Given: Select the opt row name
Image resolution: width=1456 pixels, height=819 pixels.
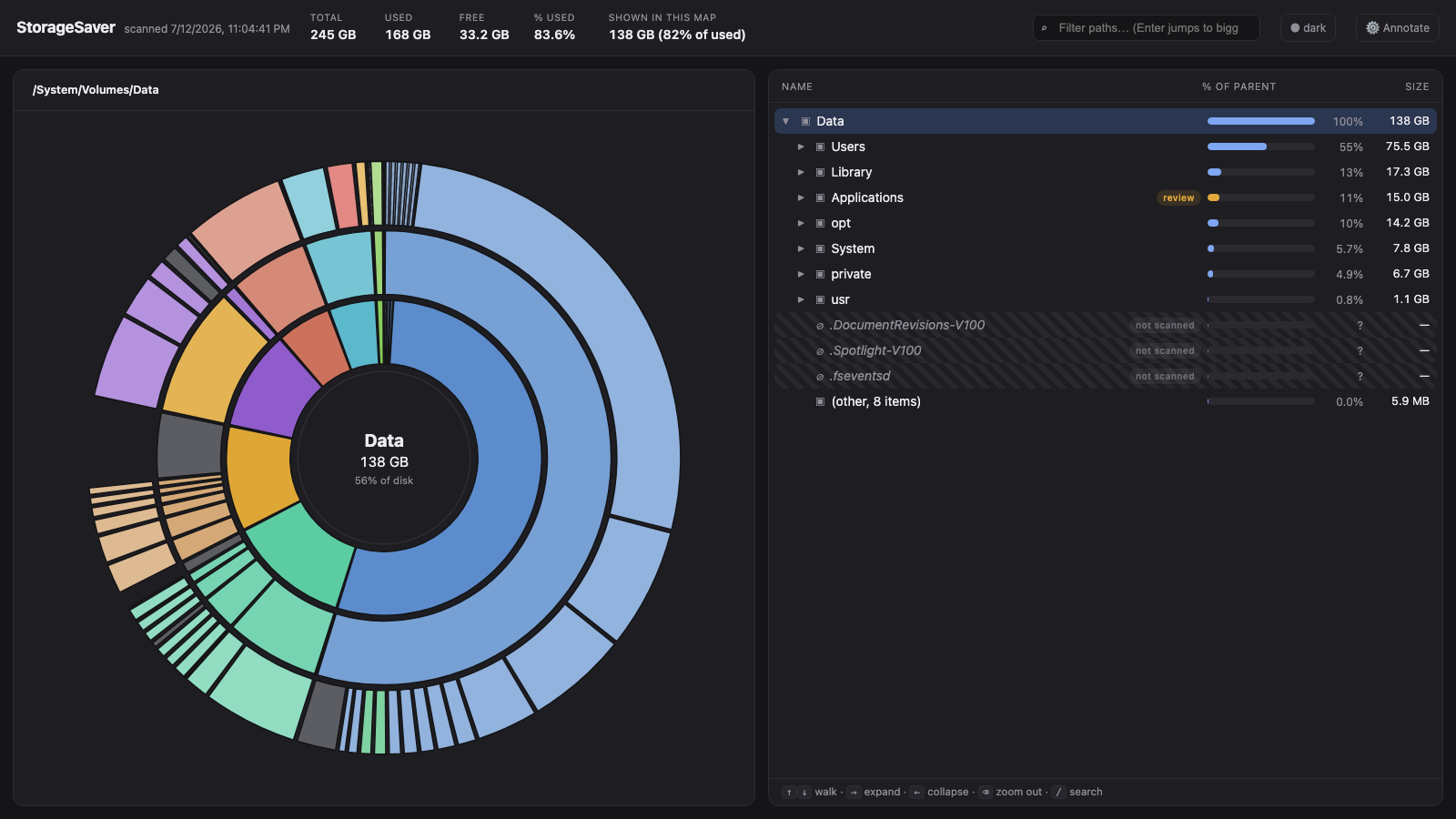Looking at the screenshot, I should (841, 223).
